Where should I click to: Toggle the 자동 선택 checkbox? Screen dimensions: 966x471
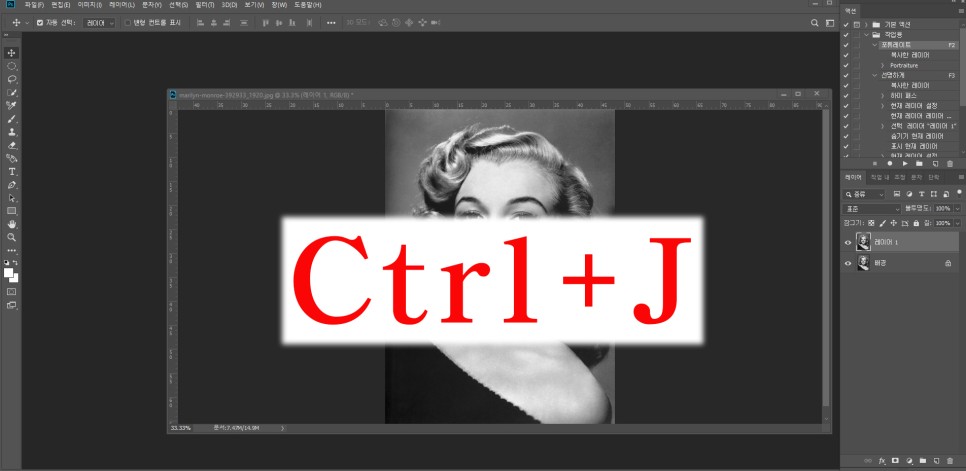(x=40, y=23)
